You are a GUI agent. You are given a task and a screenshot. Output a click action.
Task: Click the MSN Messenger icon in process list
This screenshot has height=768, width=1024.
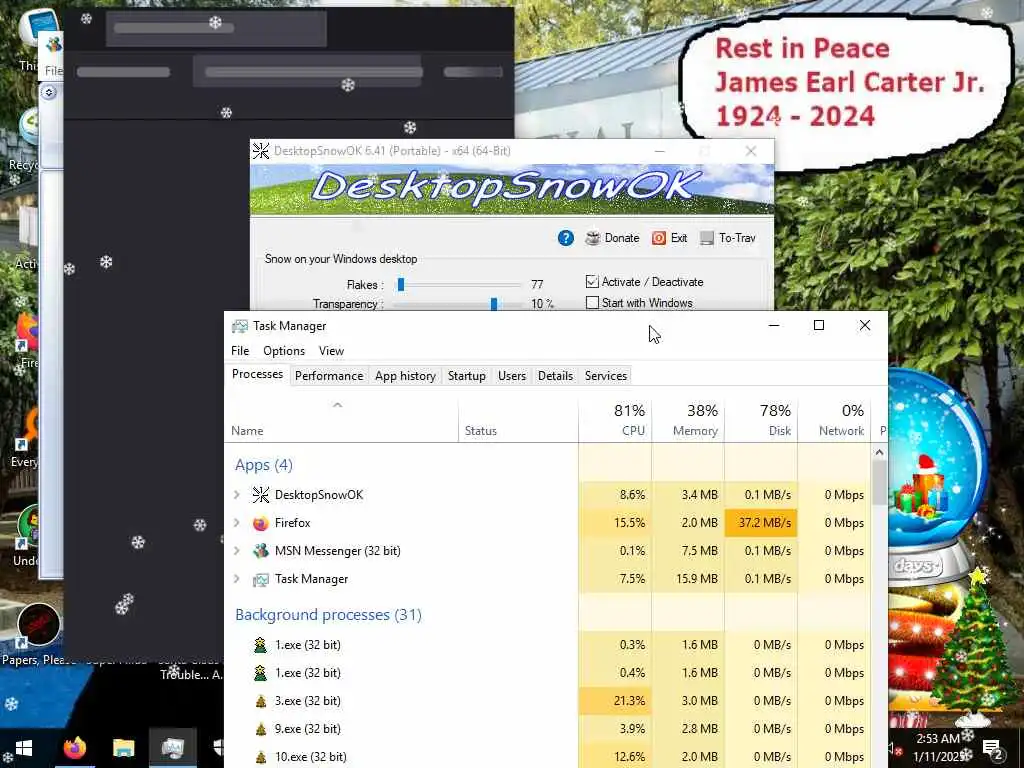click(261, 551)
